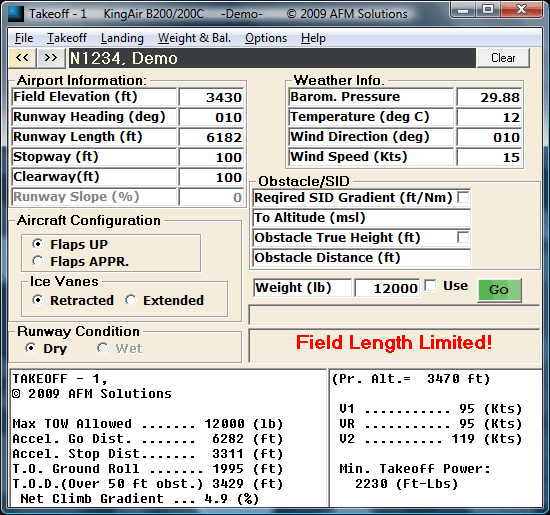Click the Net Climb Gradient 4.9 line
Viewport: 550px width, 515px height.
click(140, 499)
